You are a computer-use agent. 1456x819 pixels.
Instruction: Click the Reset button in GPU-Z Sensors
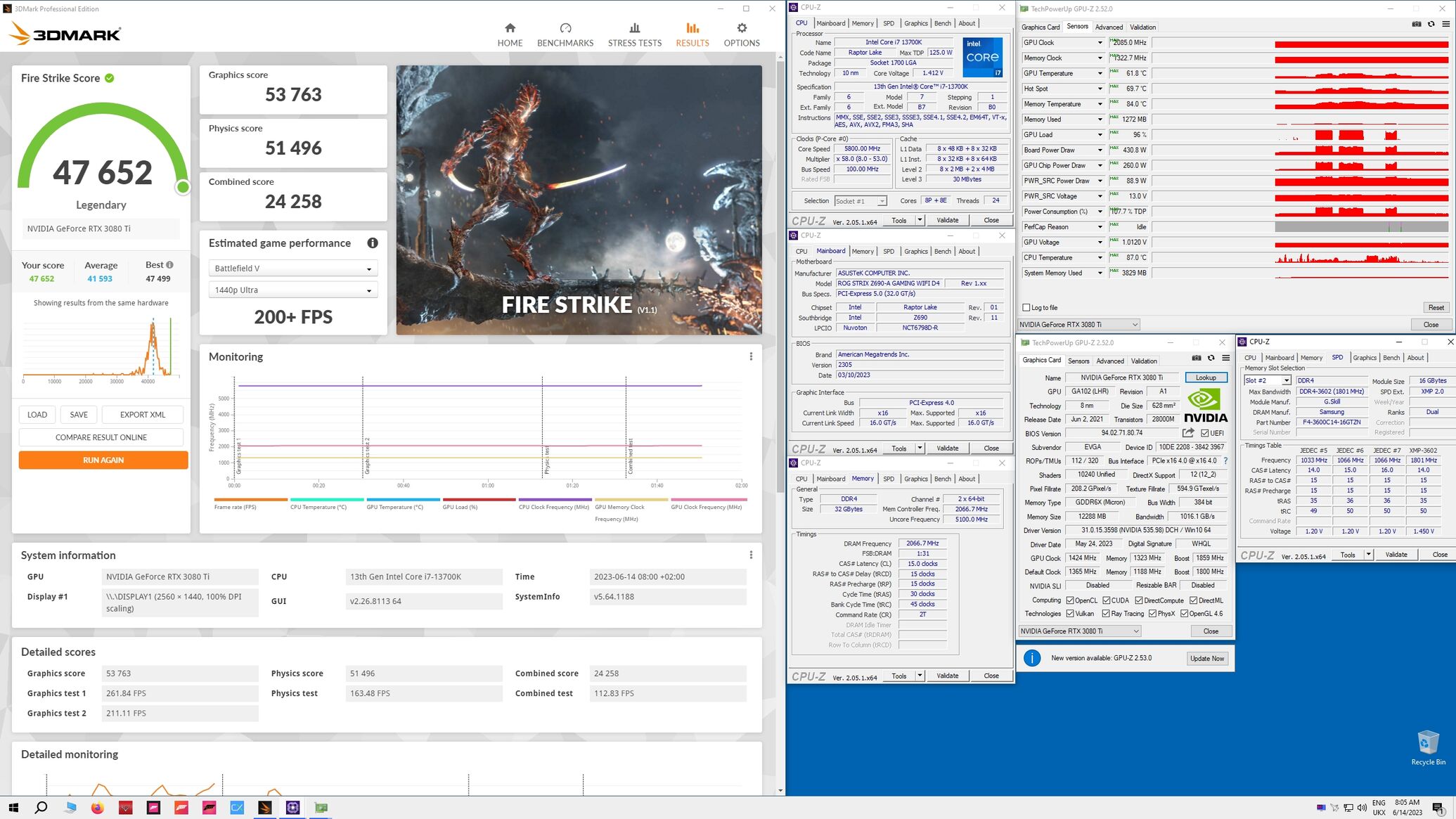click(1436, 308)
